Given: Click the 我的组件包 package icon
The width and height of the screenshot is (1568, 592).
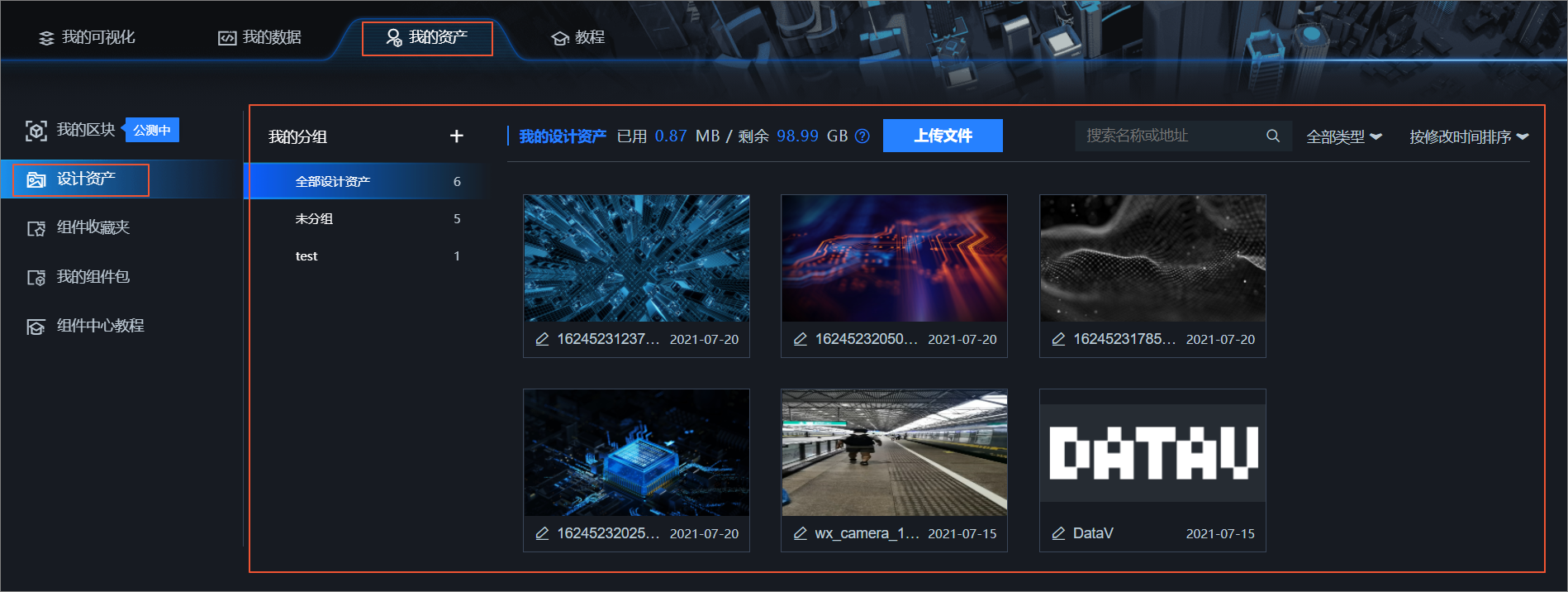Looking at the screenshot, I should (x=36, y=278).
